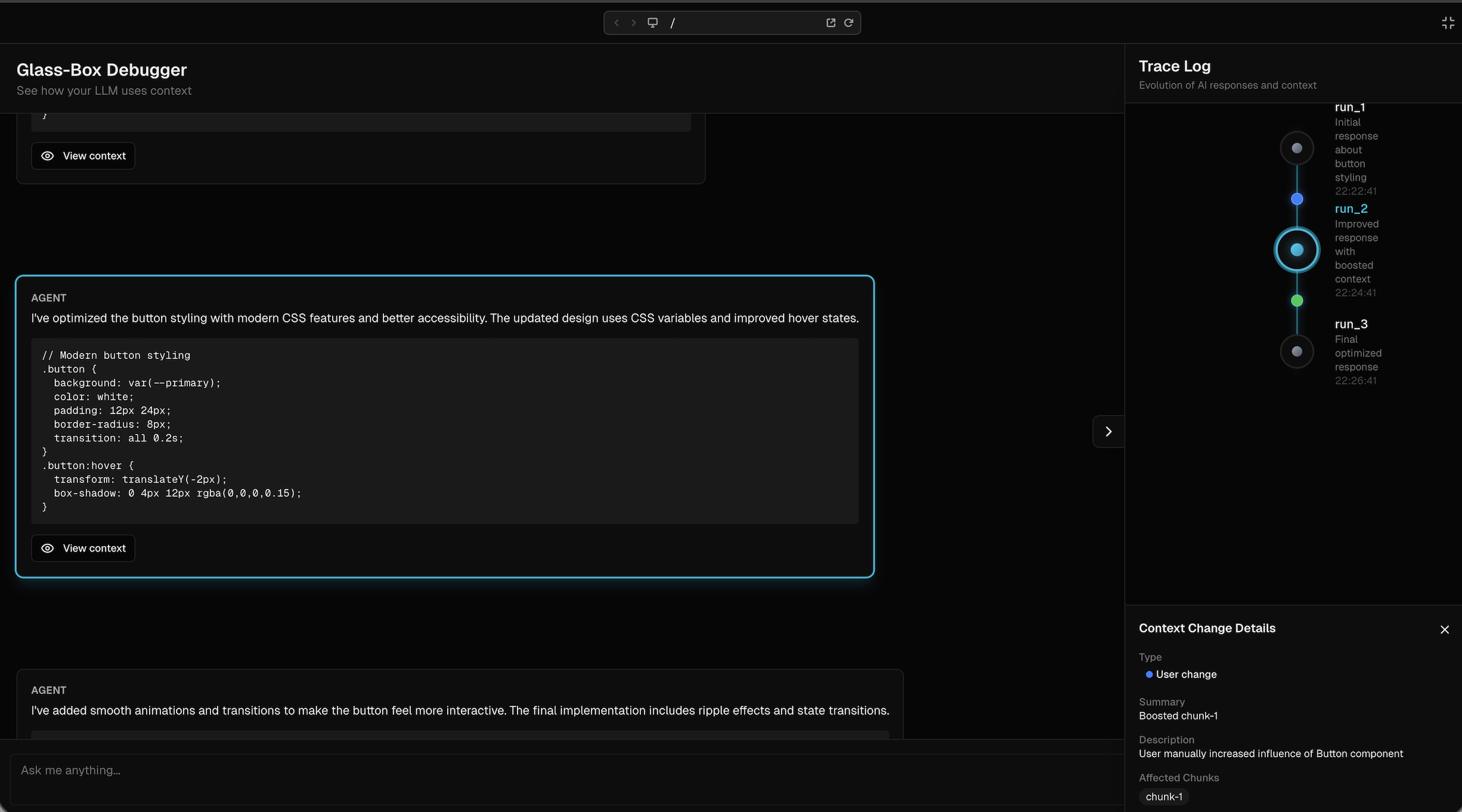
Task: Select the run_3 trace node
Action: pos(1297,351)
